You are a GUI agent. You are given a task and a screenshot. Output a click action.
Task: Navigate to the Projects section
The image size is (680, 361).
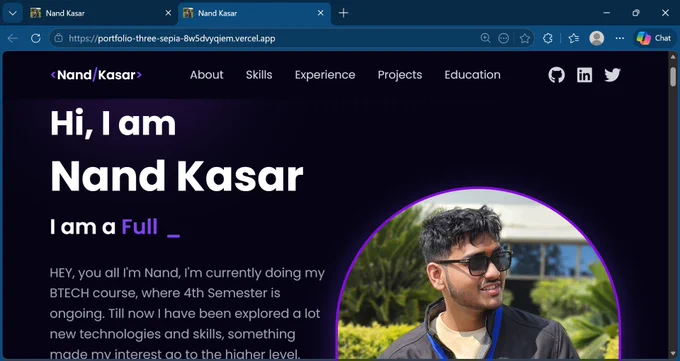400,75
